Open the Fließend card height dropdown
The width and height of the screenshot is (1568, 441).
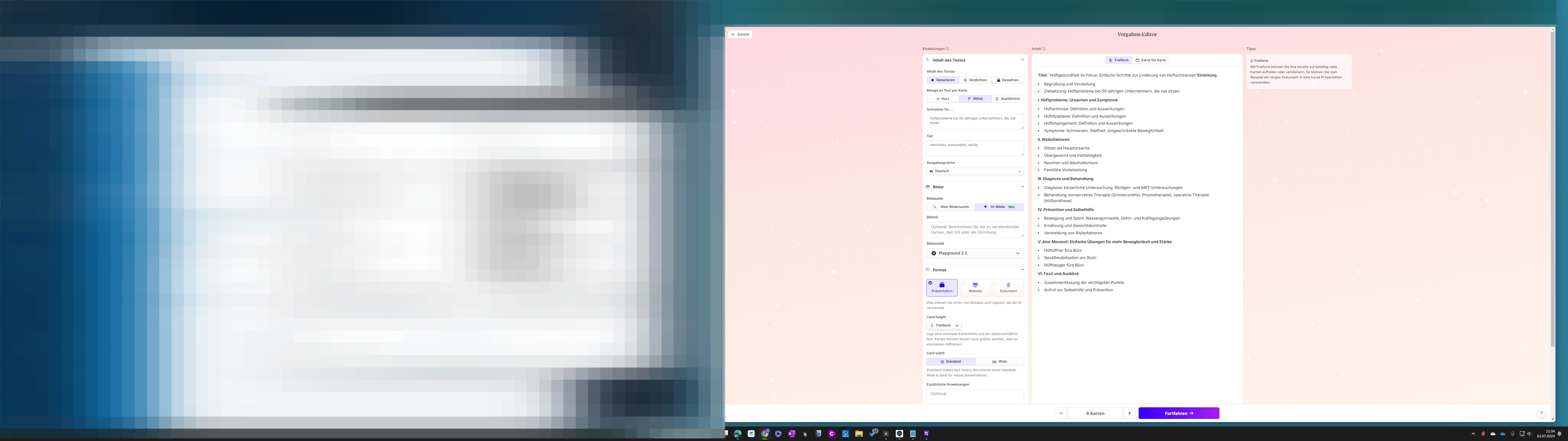pos(944,325)
